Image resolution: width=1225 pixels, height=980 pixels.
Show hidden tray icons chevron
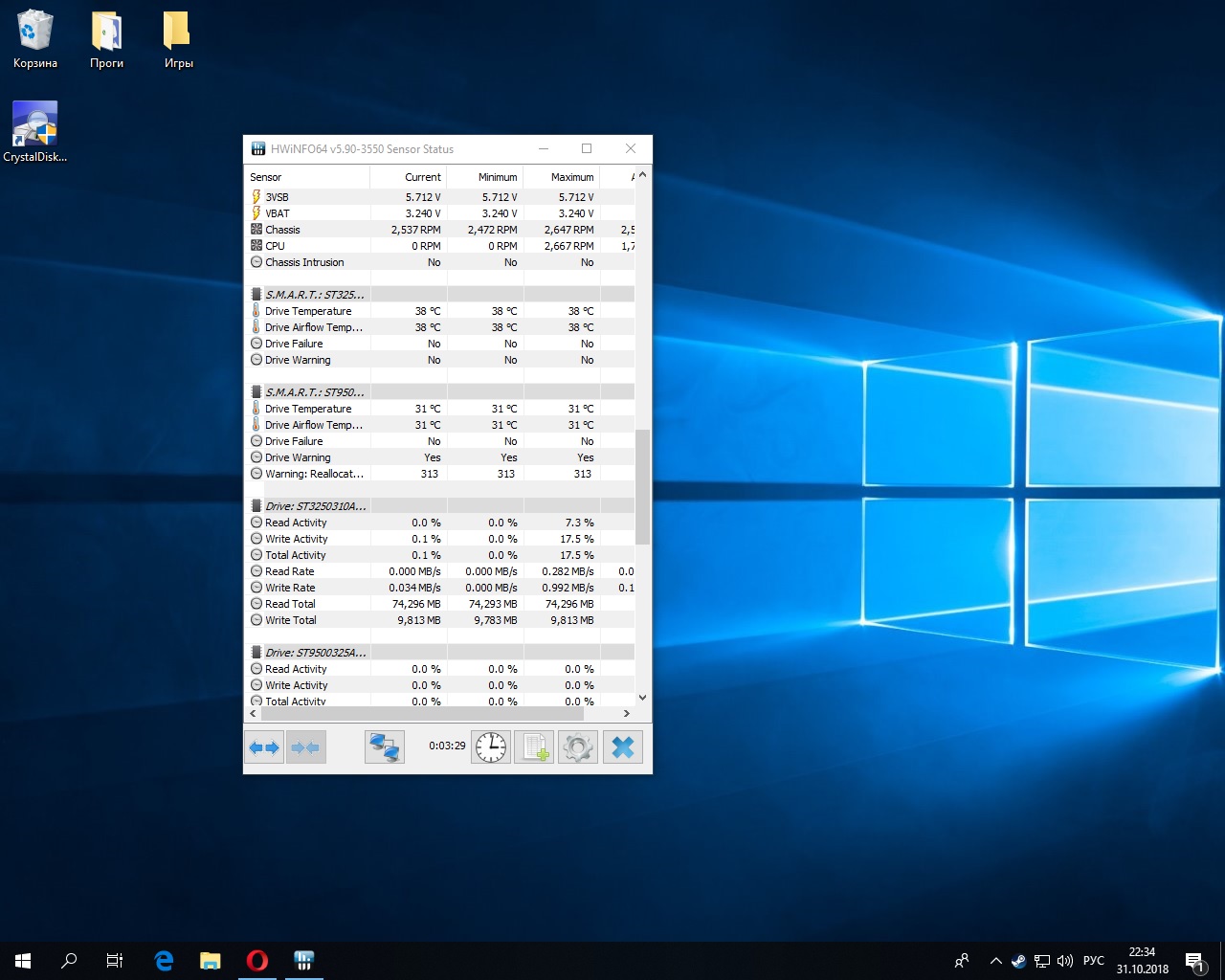pyautogui.click(x=995, y=961)
